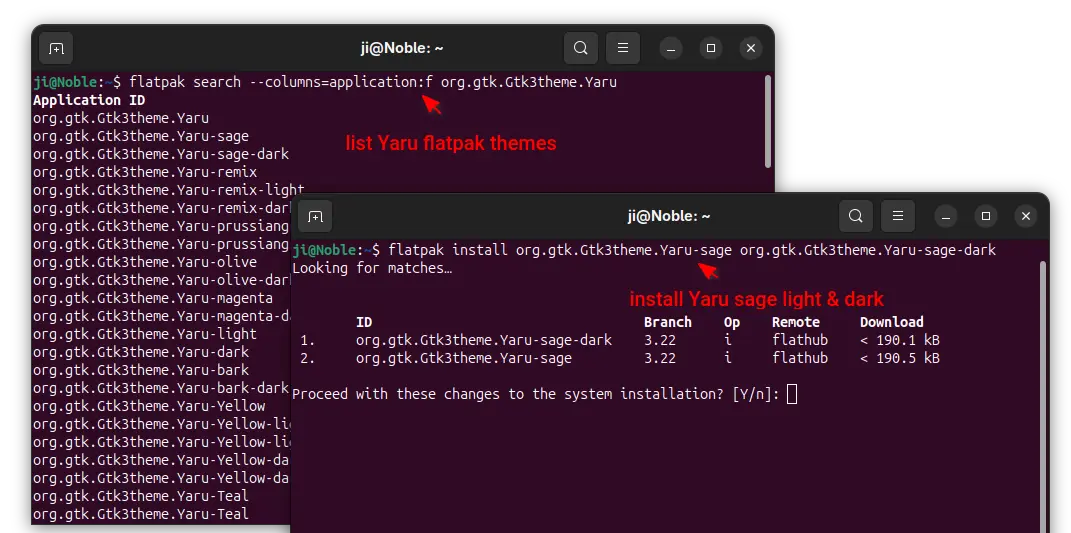Click the 'org.gtk.Gtk3theme.Yaru-bark' line
Viewport: 1071px width, 533px height.
(141, 370)
